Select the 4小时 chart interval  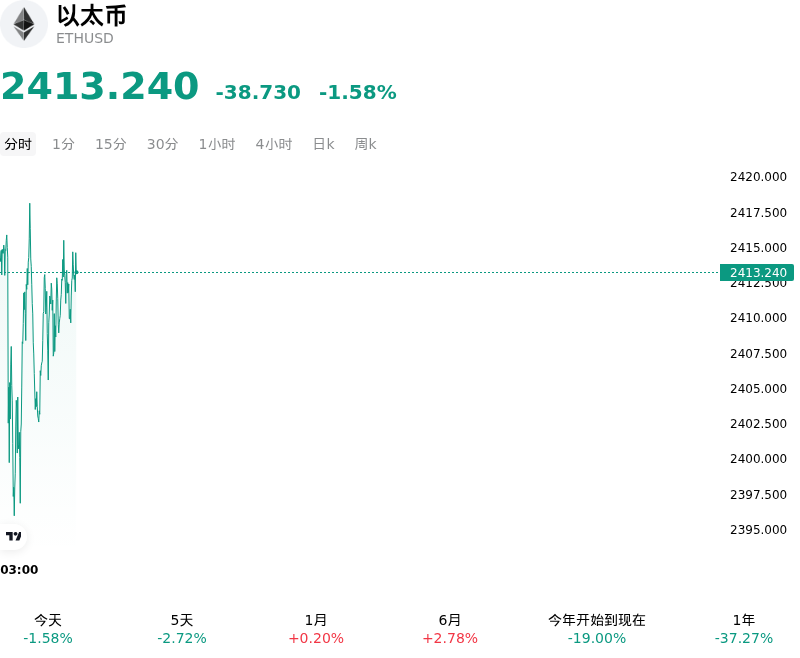274,144
